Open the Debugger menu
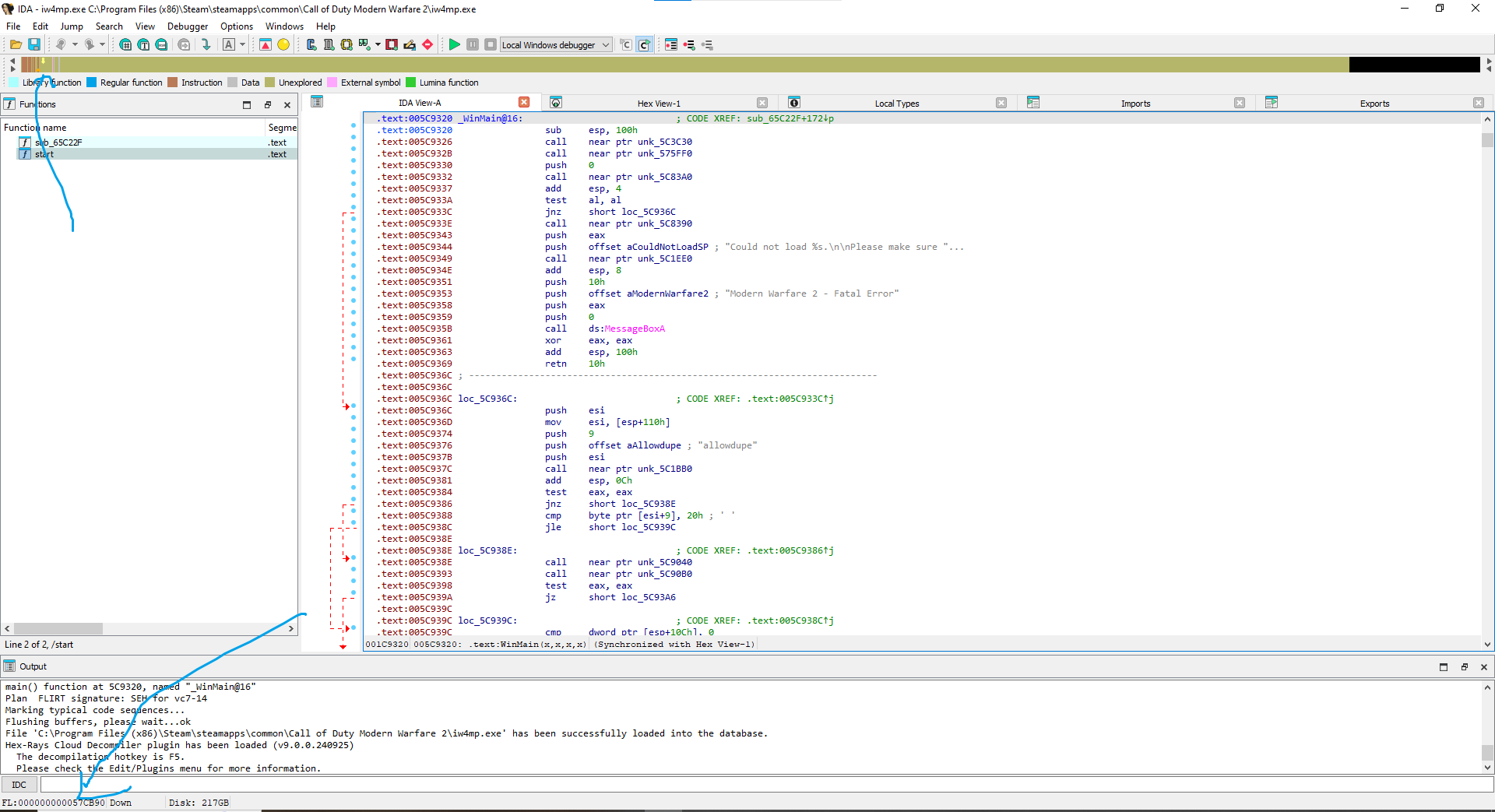Image resolution: width=1495 pixels, height=812 pixels. [188, 26]
